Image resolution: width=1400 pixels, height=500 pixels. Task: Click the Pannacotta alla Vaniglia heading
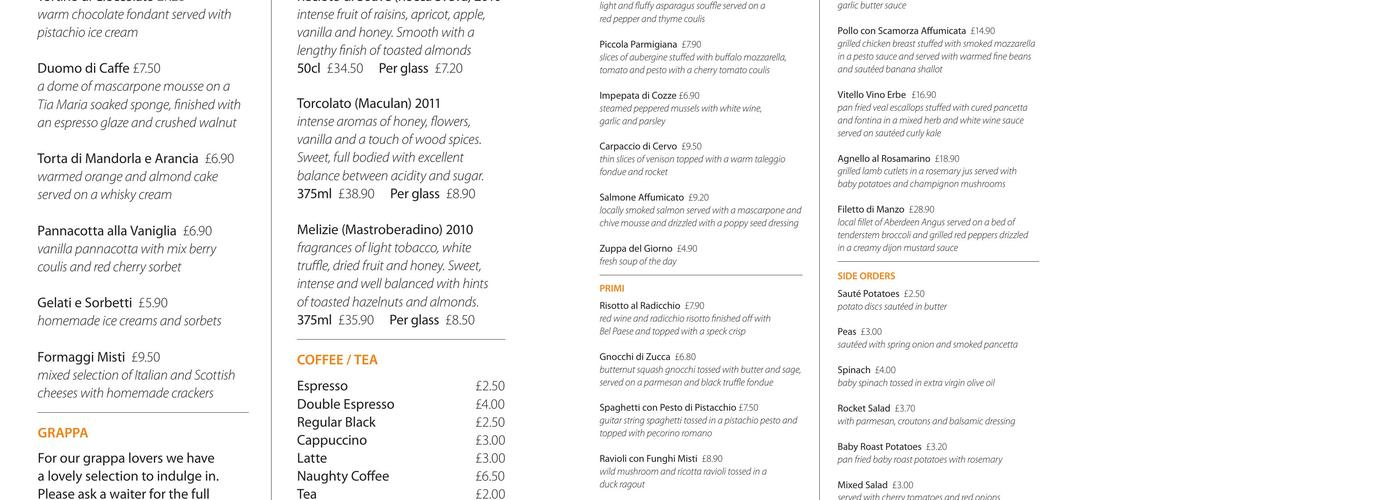click(107, 230)
